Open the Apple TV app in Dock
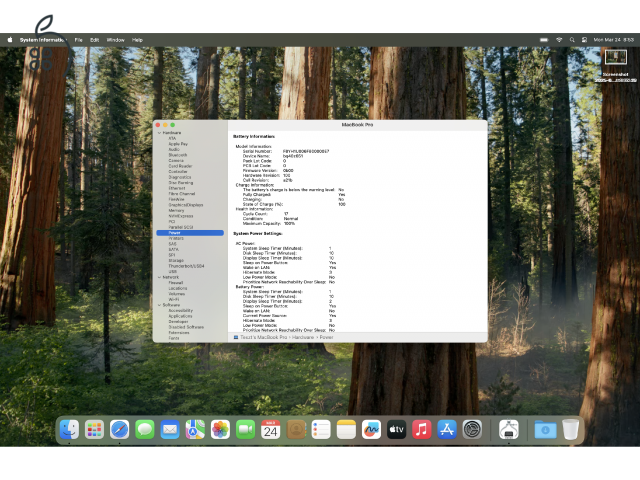The height and width of the screenshot is (480, 640). pyautogui.click(x=396, y=429)
